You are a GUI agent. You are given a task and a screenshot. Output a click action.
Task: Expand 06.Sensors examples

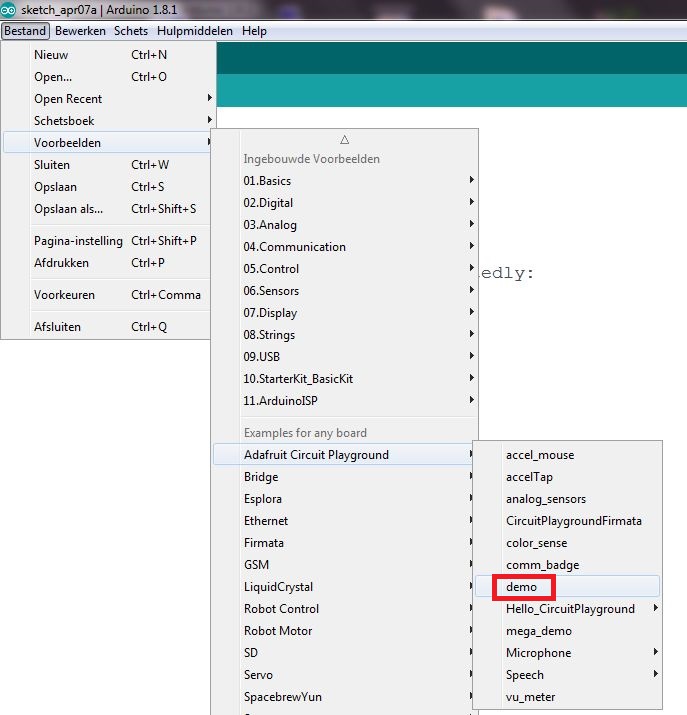(345, 290)
